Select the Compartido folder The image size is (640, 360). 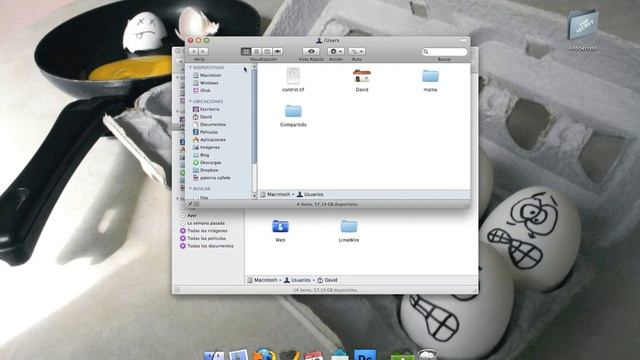coord(293,115)
